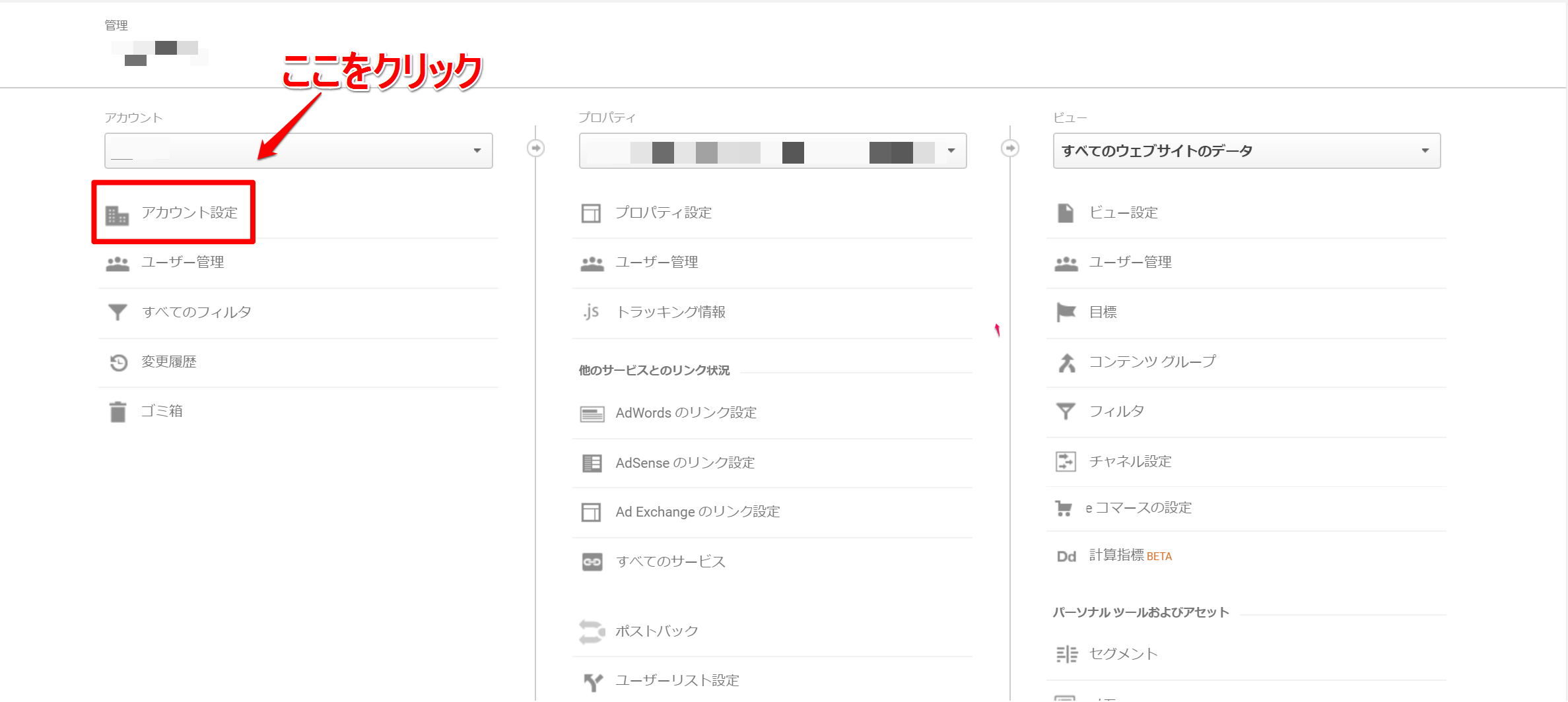Click the channel arrows icon for チャネル設定

click(x=1066, y=461)
